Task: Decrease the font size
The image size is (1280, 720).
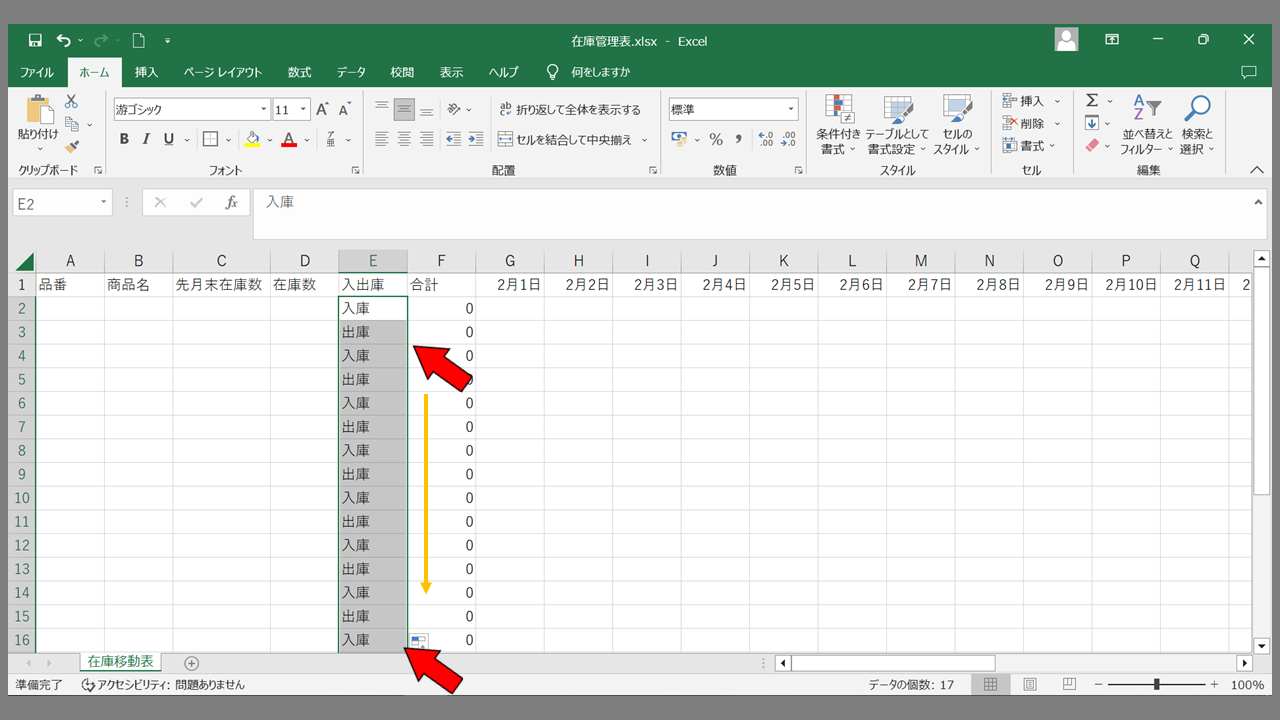Action: tap(345, 110)
